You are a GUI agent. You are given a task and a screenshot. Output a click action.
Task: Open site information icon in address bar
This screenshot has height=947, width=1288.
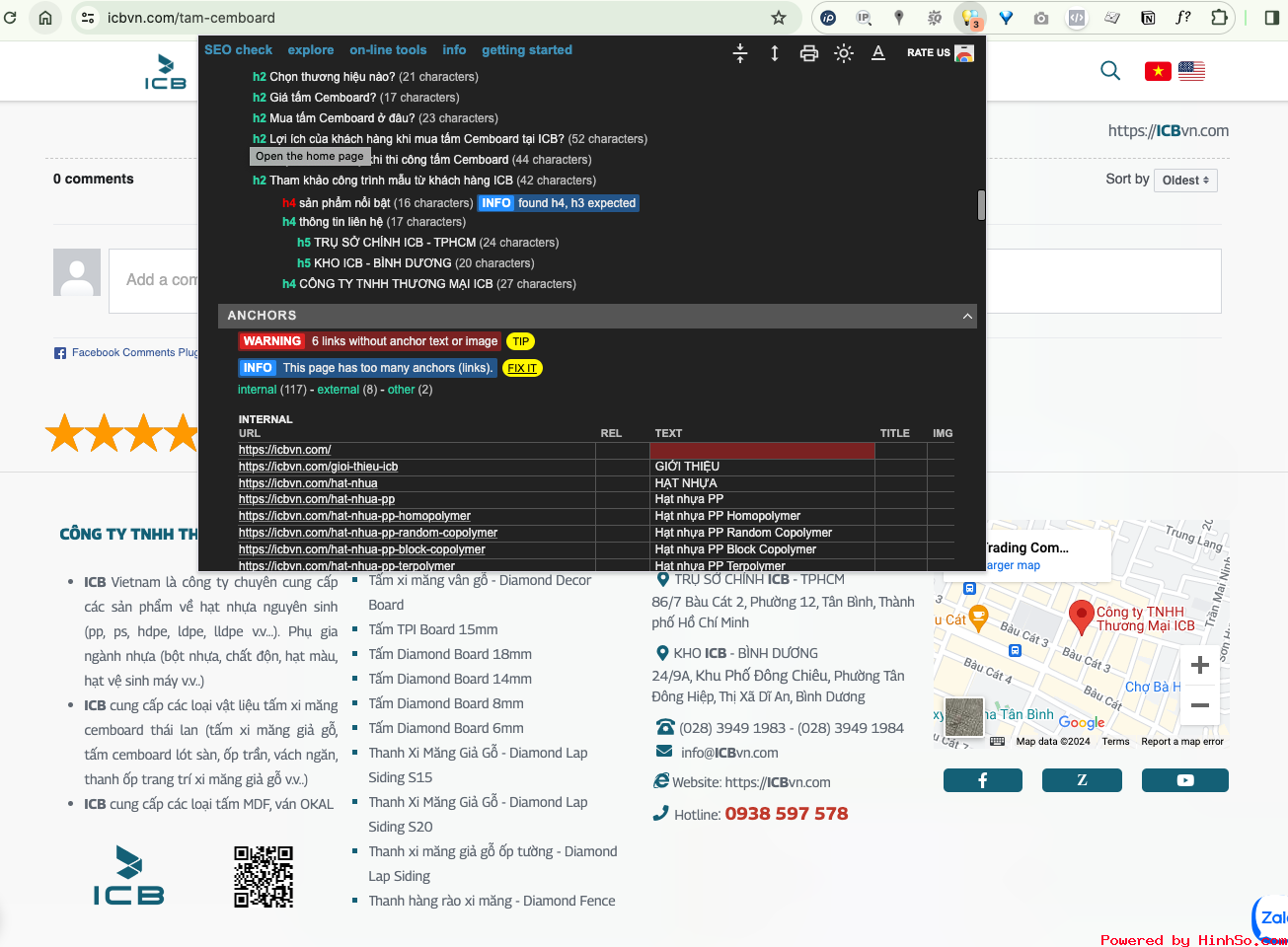click(x=88, y=18)
